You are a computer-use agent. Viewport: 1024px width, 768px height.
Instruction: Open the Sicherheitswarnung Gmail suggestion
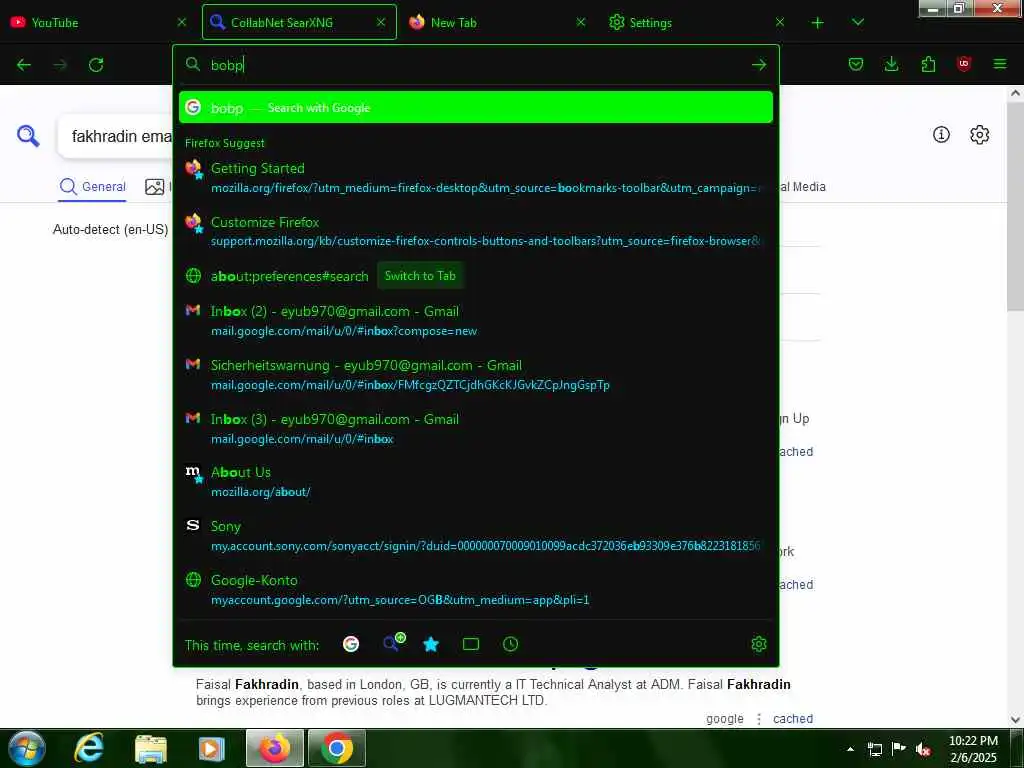[476, 375]
